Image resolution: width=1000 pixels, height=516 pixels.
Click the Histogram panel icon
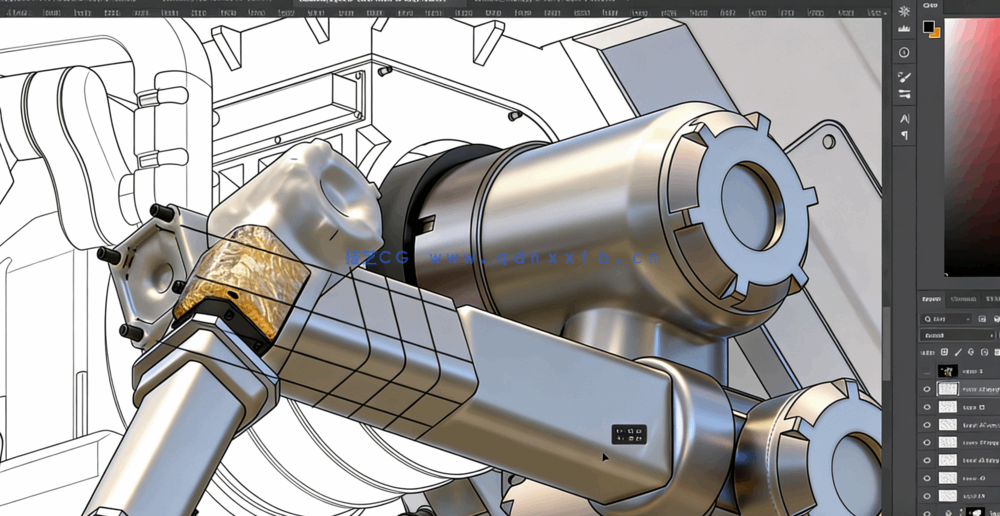(x=904, y=30)
